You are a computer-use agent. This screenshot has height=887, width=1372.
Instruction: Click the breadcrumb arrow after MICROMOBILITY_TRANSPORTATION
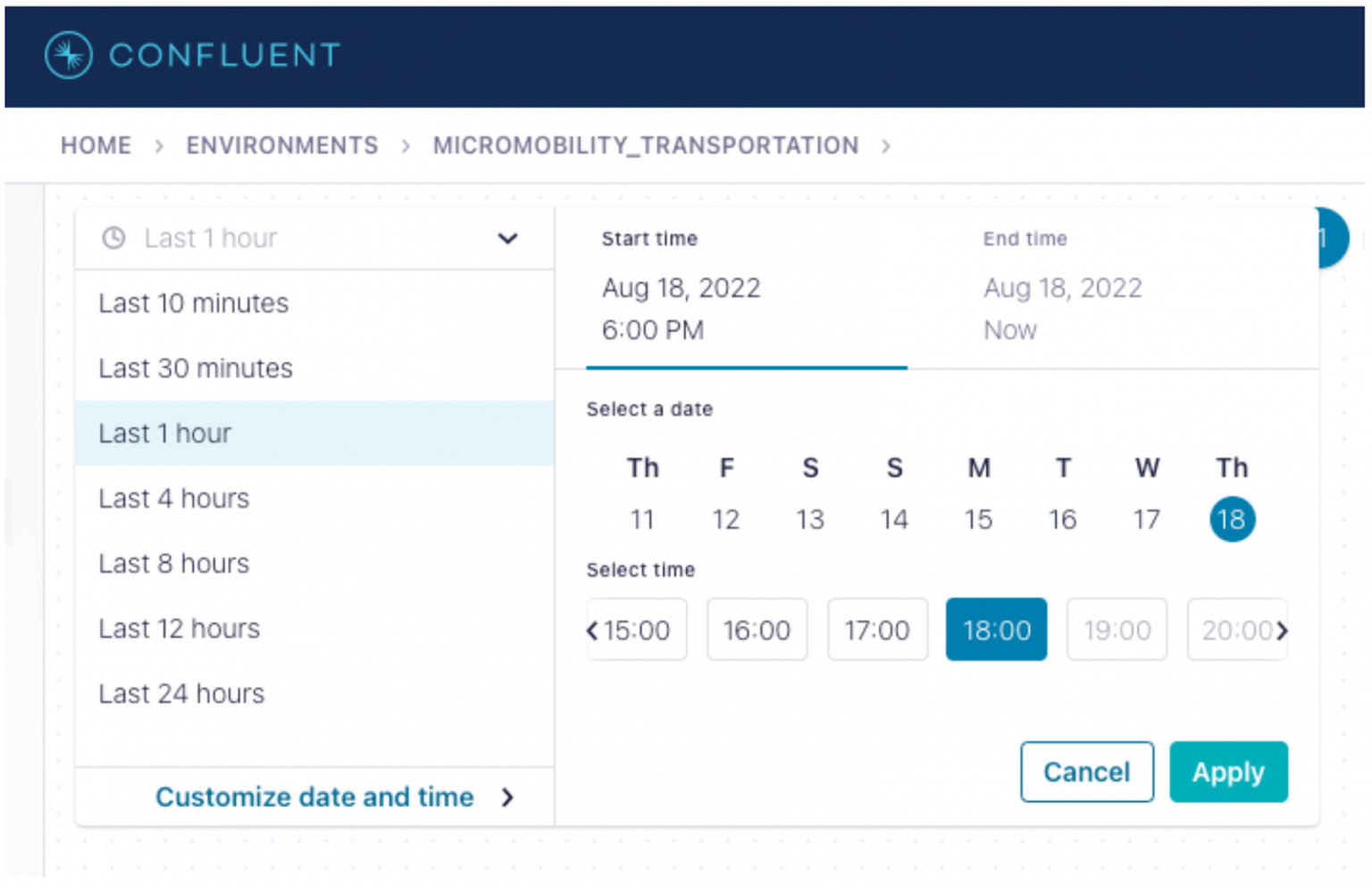point(887,146)
